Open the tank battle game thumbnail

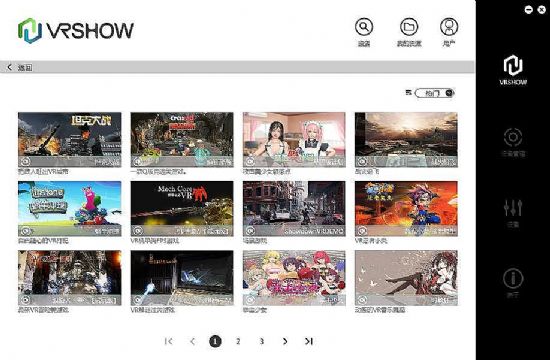point(69,139)
